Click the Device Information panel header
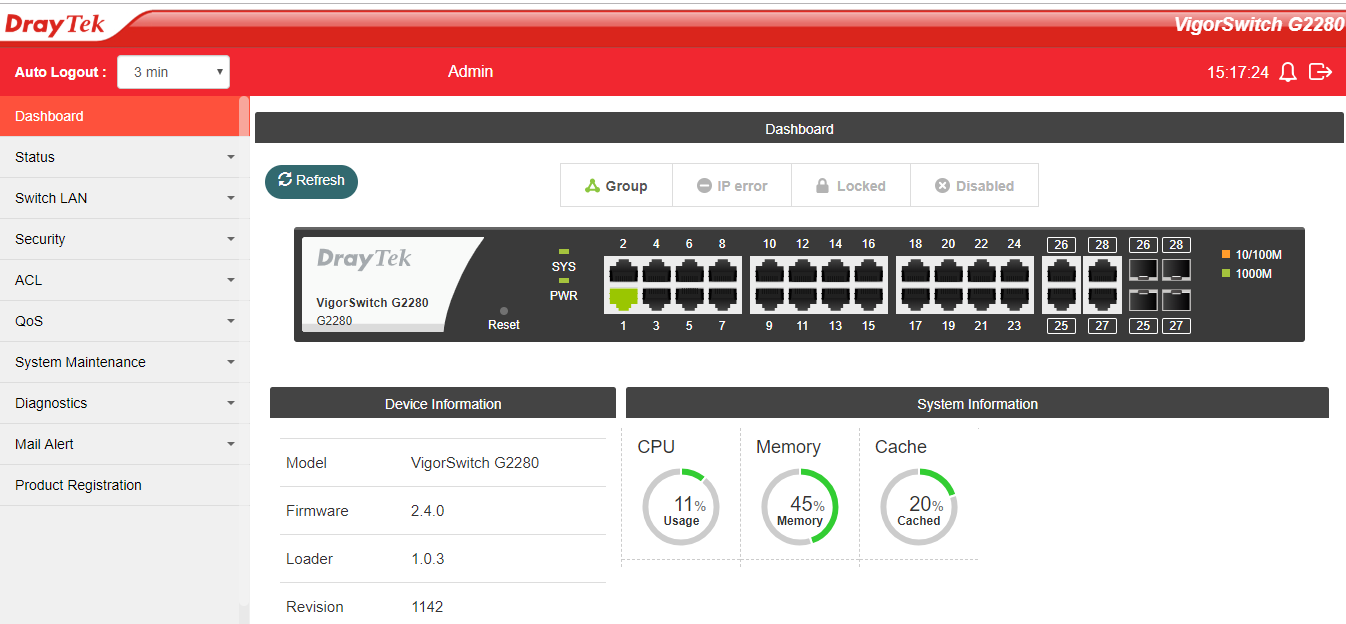Image resolution: width=1346 pixels, height=624 pixels. tap(443, 404)
